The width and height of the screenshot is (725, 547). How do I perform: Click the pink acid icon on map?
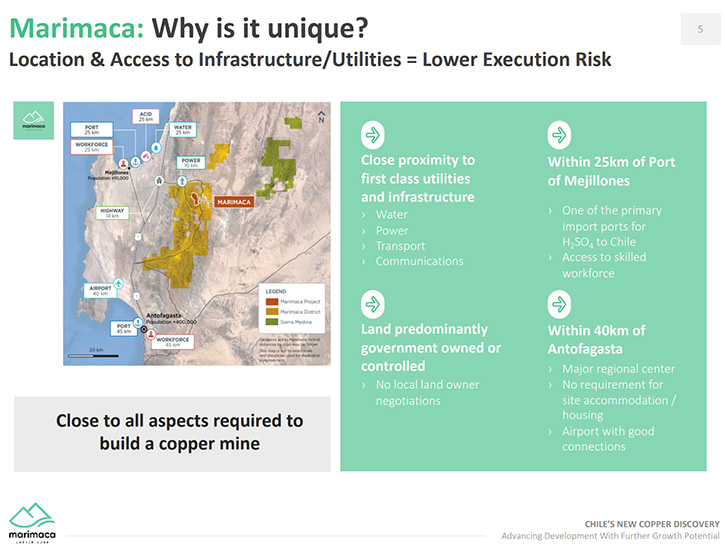tap(146, 156)
